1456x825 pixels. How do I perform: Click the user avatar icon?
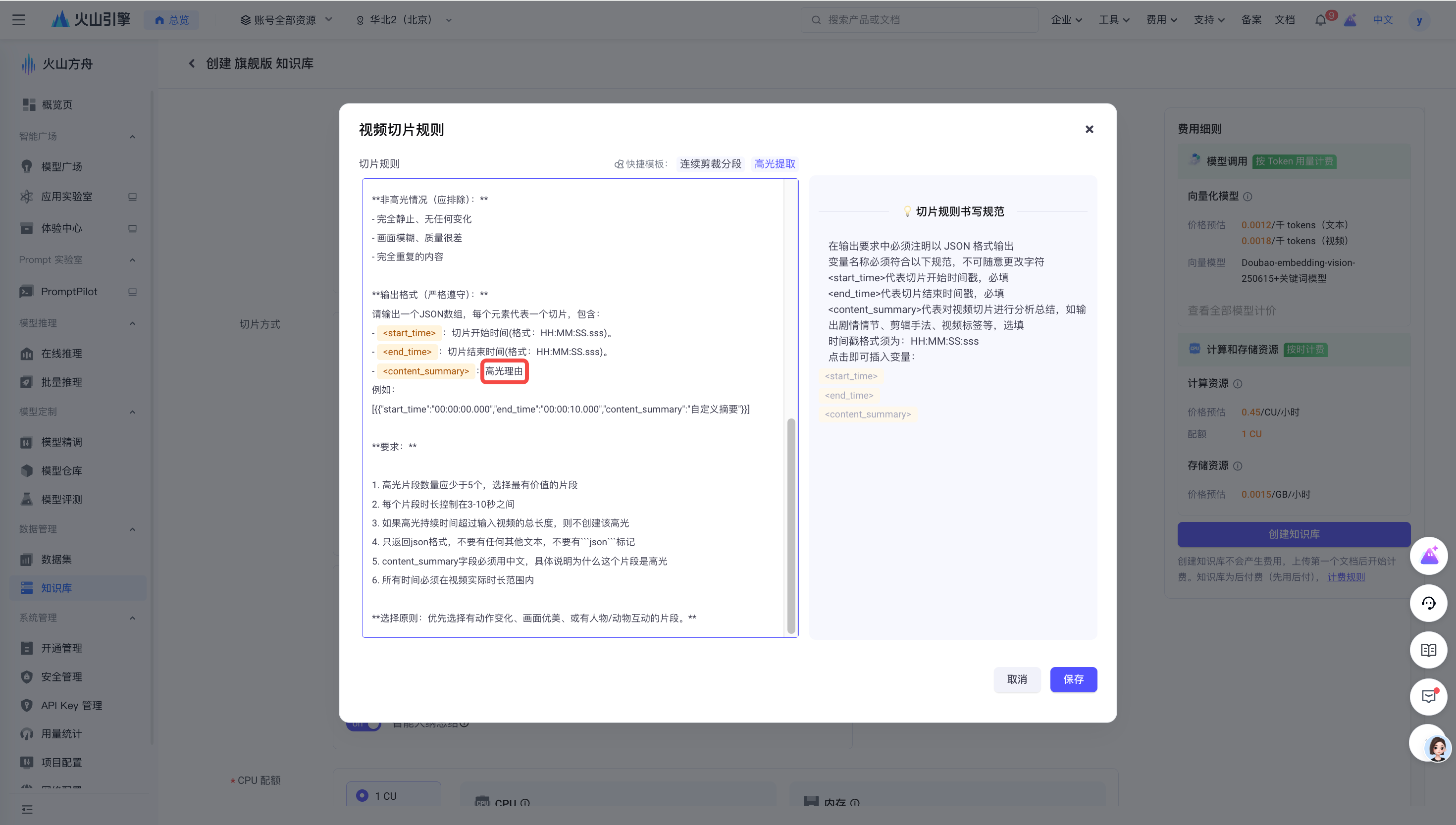[x=1418, y=20]
